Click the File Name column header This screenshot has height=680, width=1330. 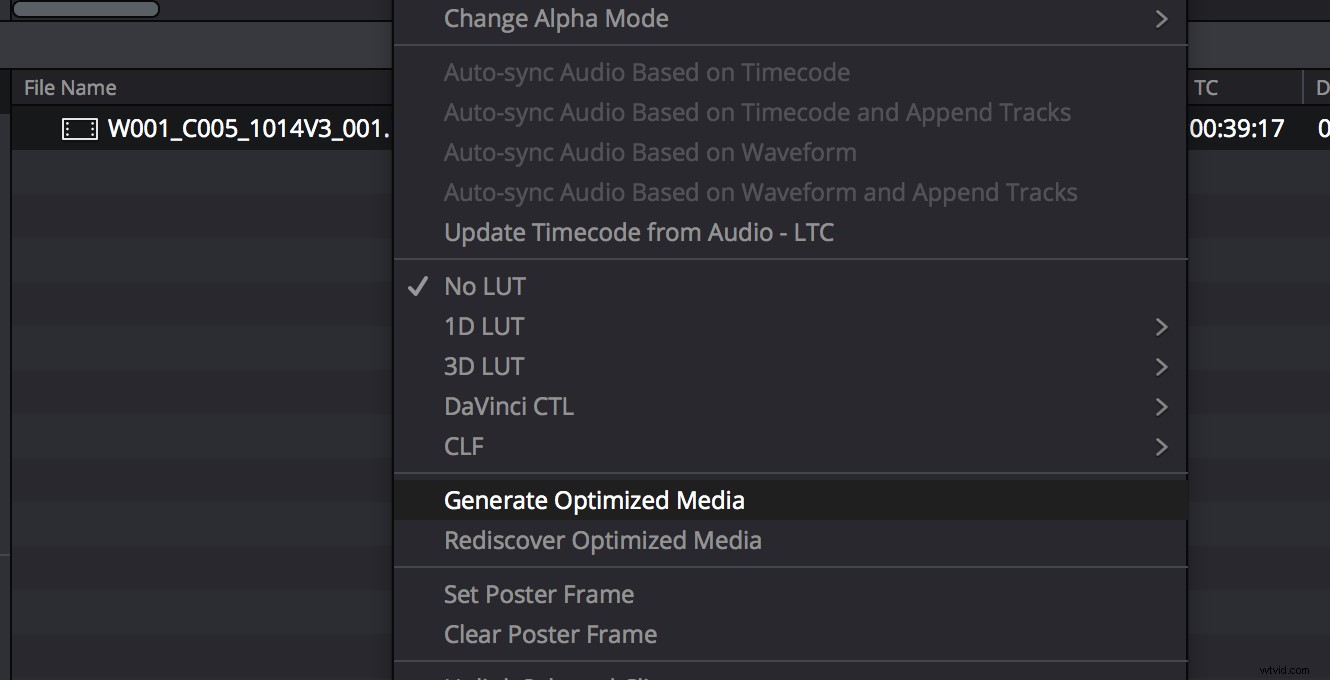[x=69, y=87]
